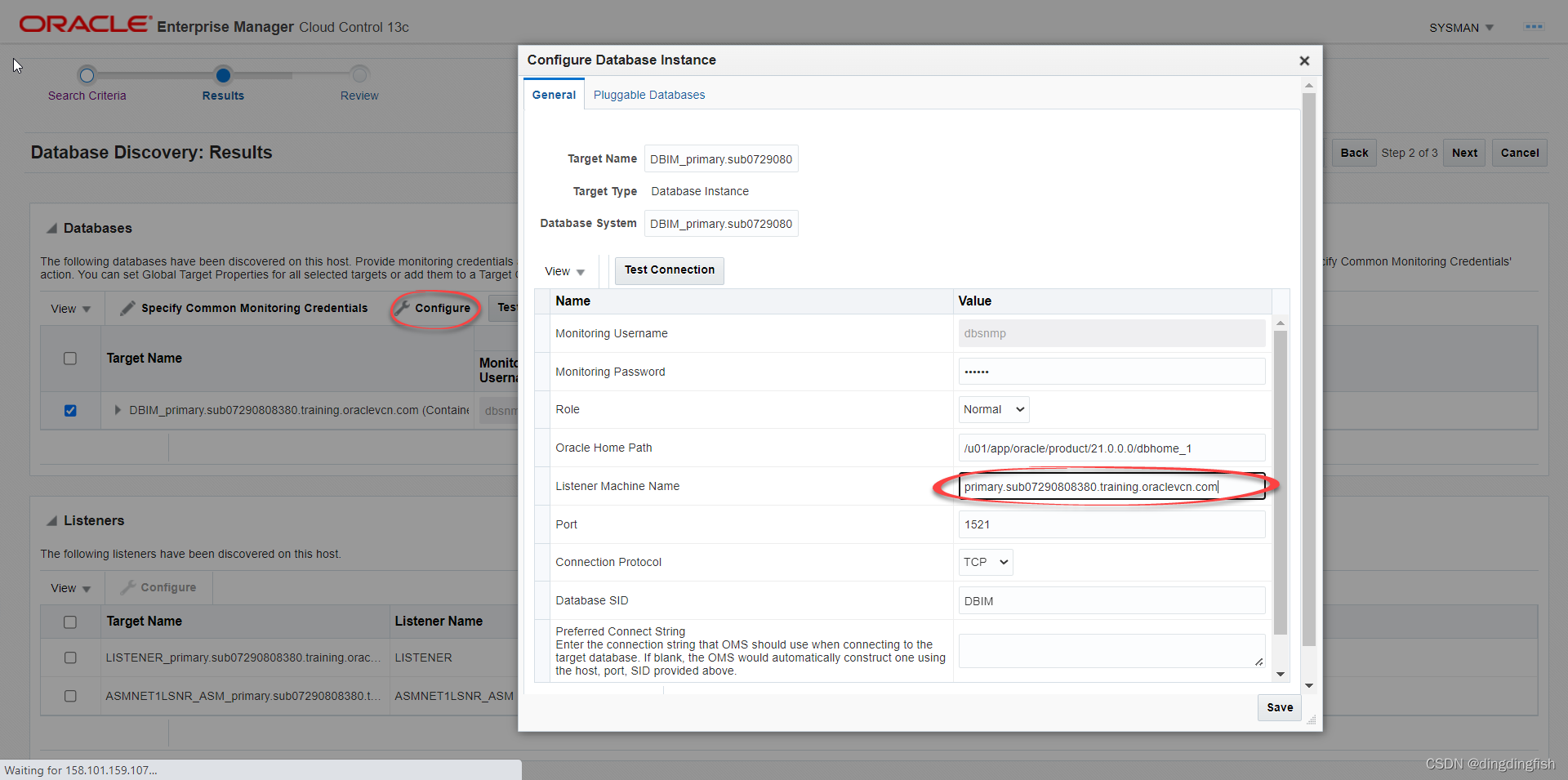Toggle the Databases select-all checkbox

70,359
